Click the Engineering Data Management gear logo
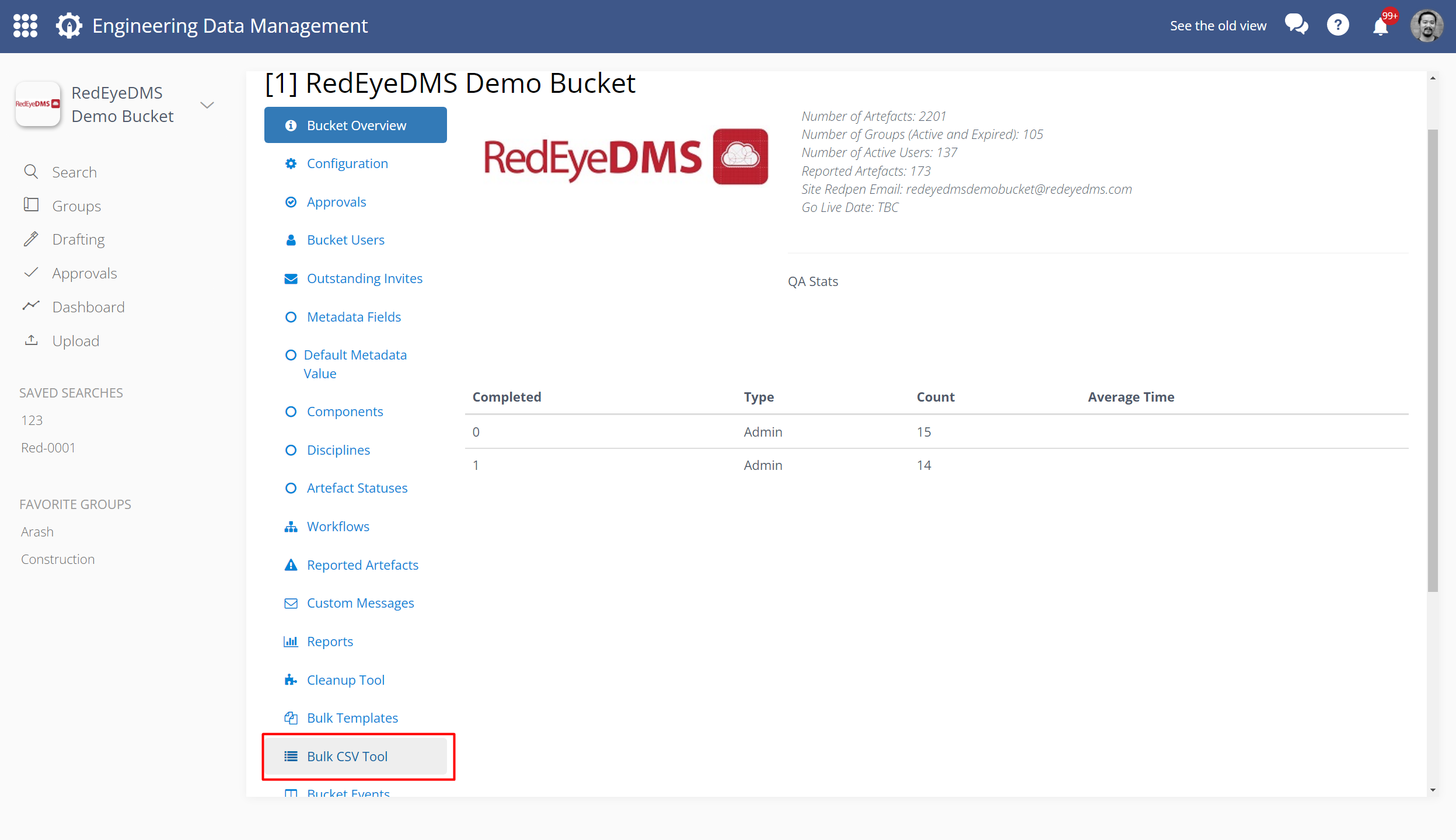The image size is (1456, 840). tap(69, 26)
